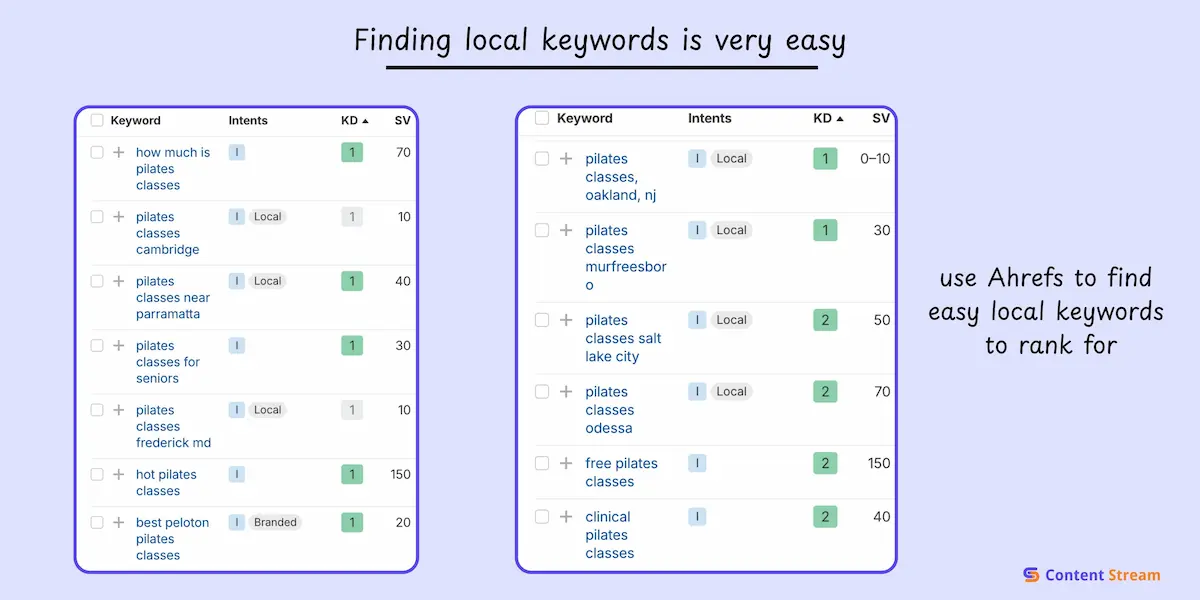1200x600 pixels.
Task: Check the box for 'pilates classes near parramatta'
Action: point(97,281)
